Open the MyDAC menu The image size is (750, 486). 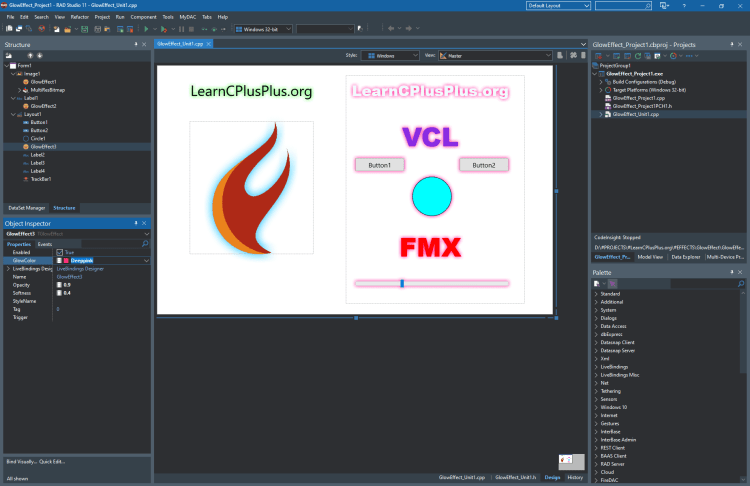click(188, 17)
